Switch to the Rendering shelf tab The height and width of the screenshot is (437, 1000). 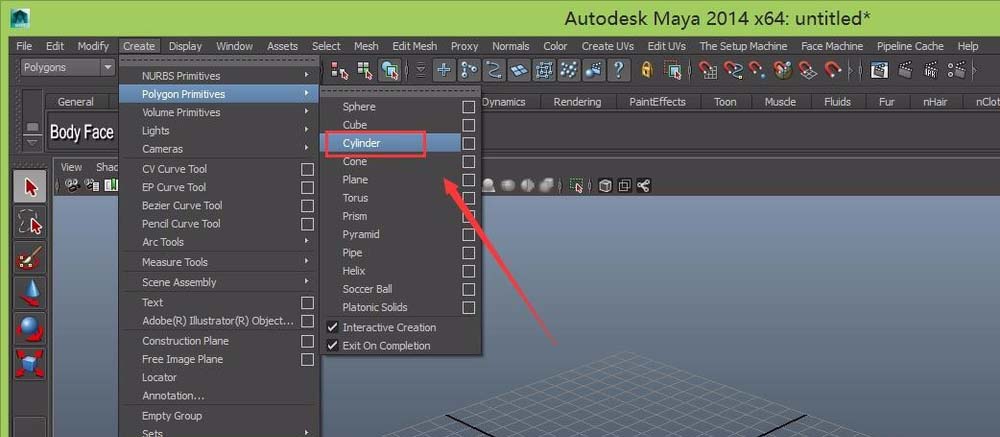[x=577, y=101]
